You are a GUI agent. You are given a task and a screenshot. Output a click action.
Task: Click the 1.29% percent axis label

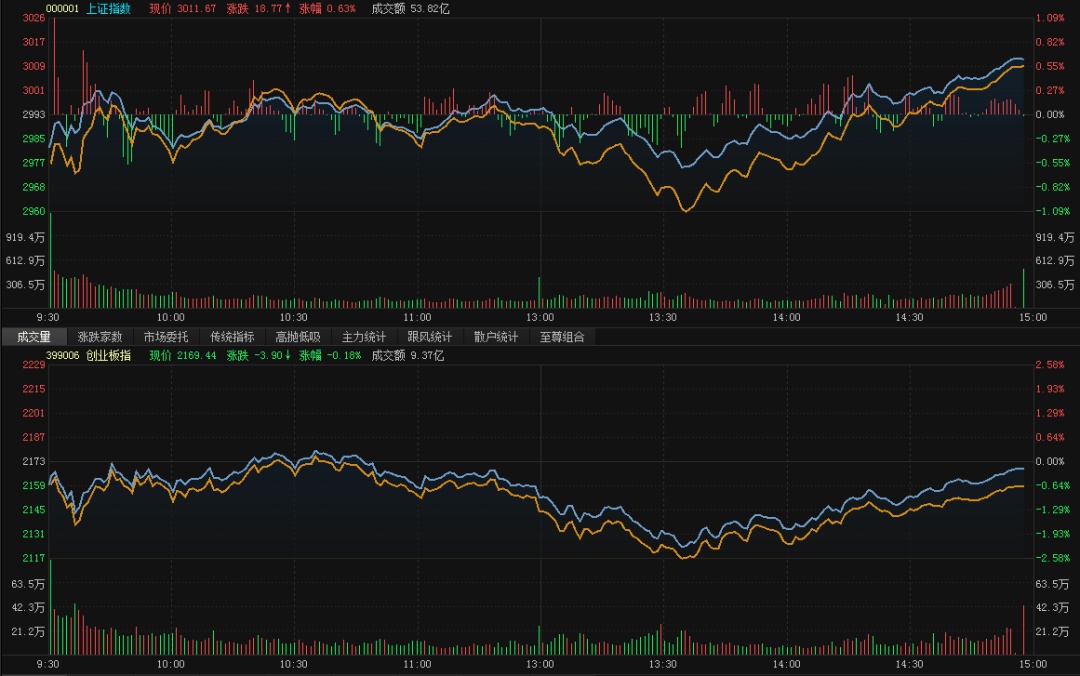pyautogui.click(x=1050, y=413)
